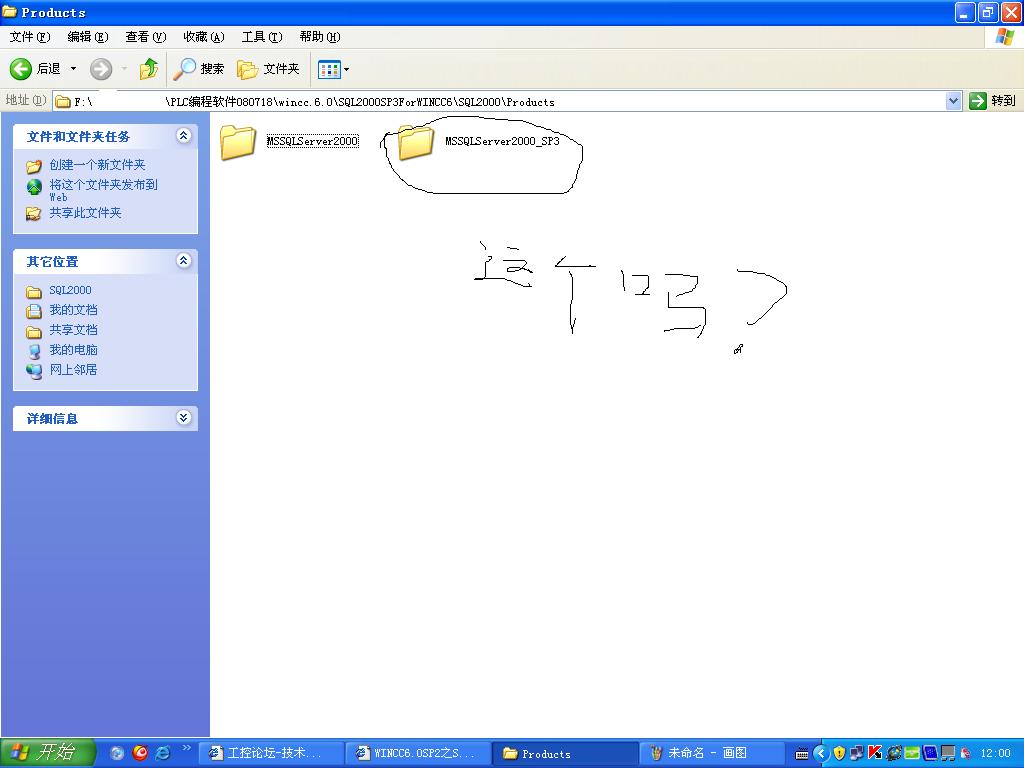Click the My Computer icon in sidebar

[x=34, y=351]
